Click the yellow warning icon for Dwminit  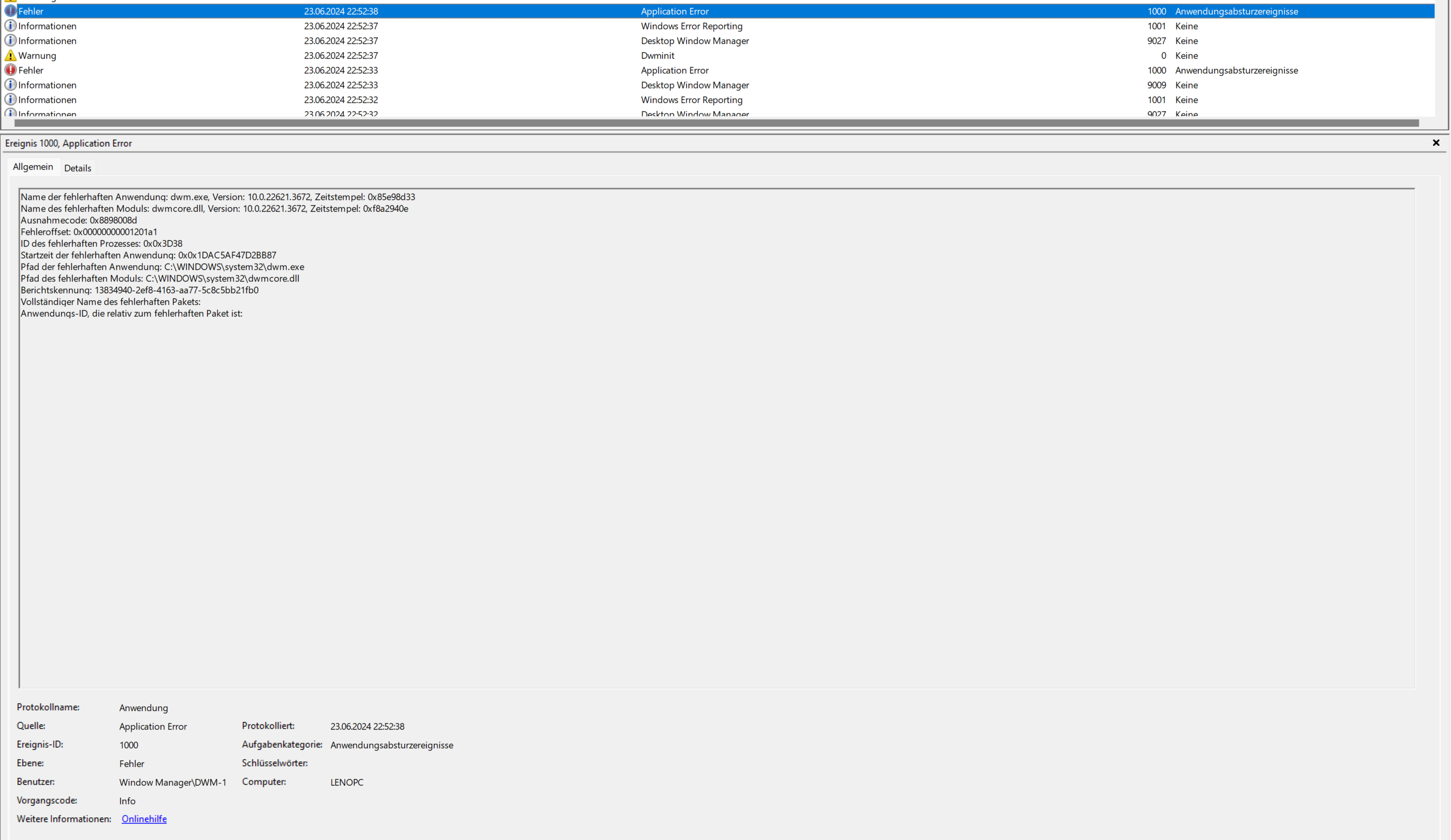pyautogui.click(x=10, y=56)
